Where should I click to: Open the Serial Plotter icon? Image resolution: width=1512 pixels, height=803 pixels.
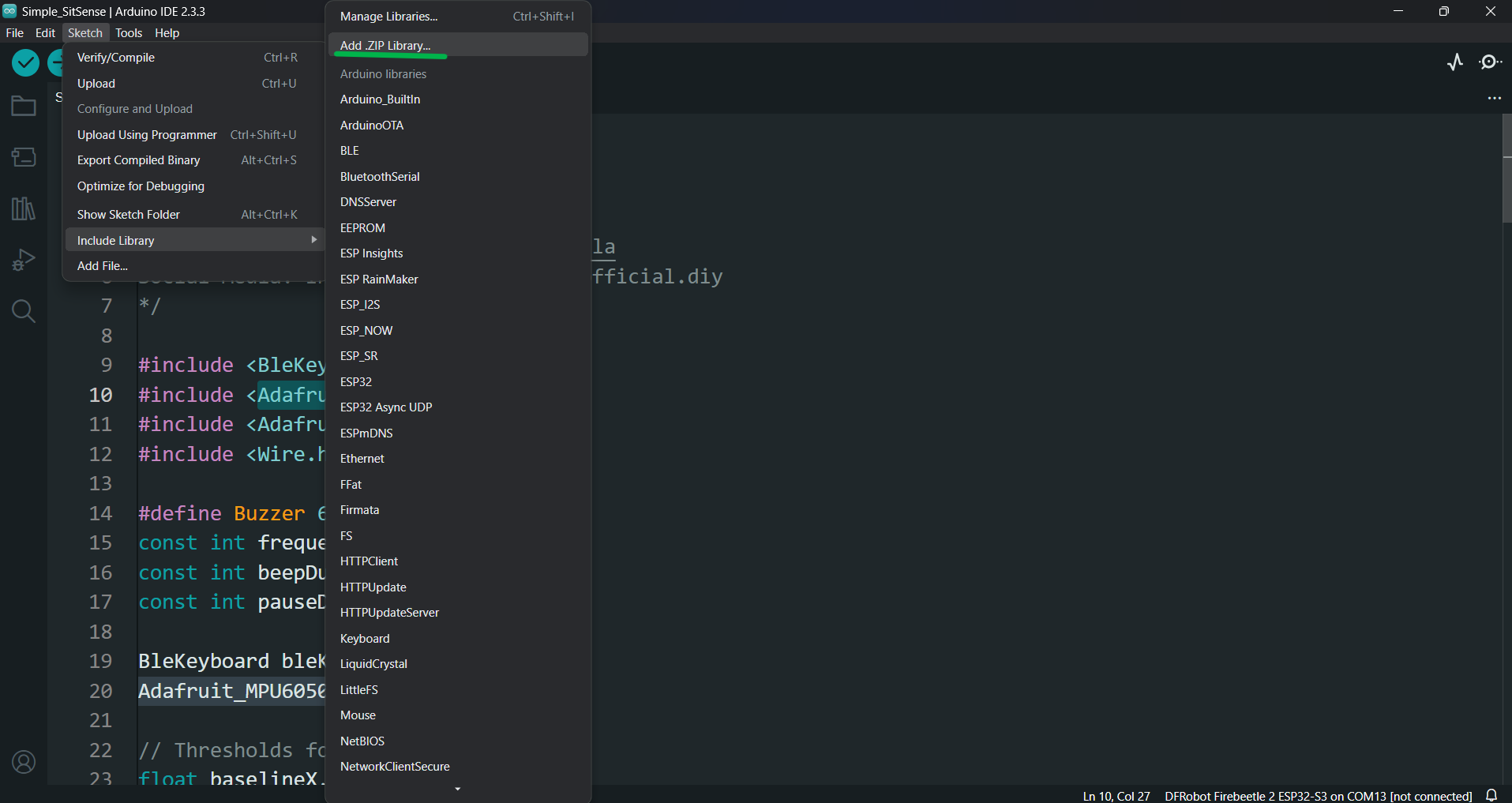tap(1455, 62)
